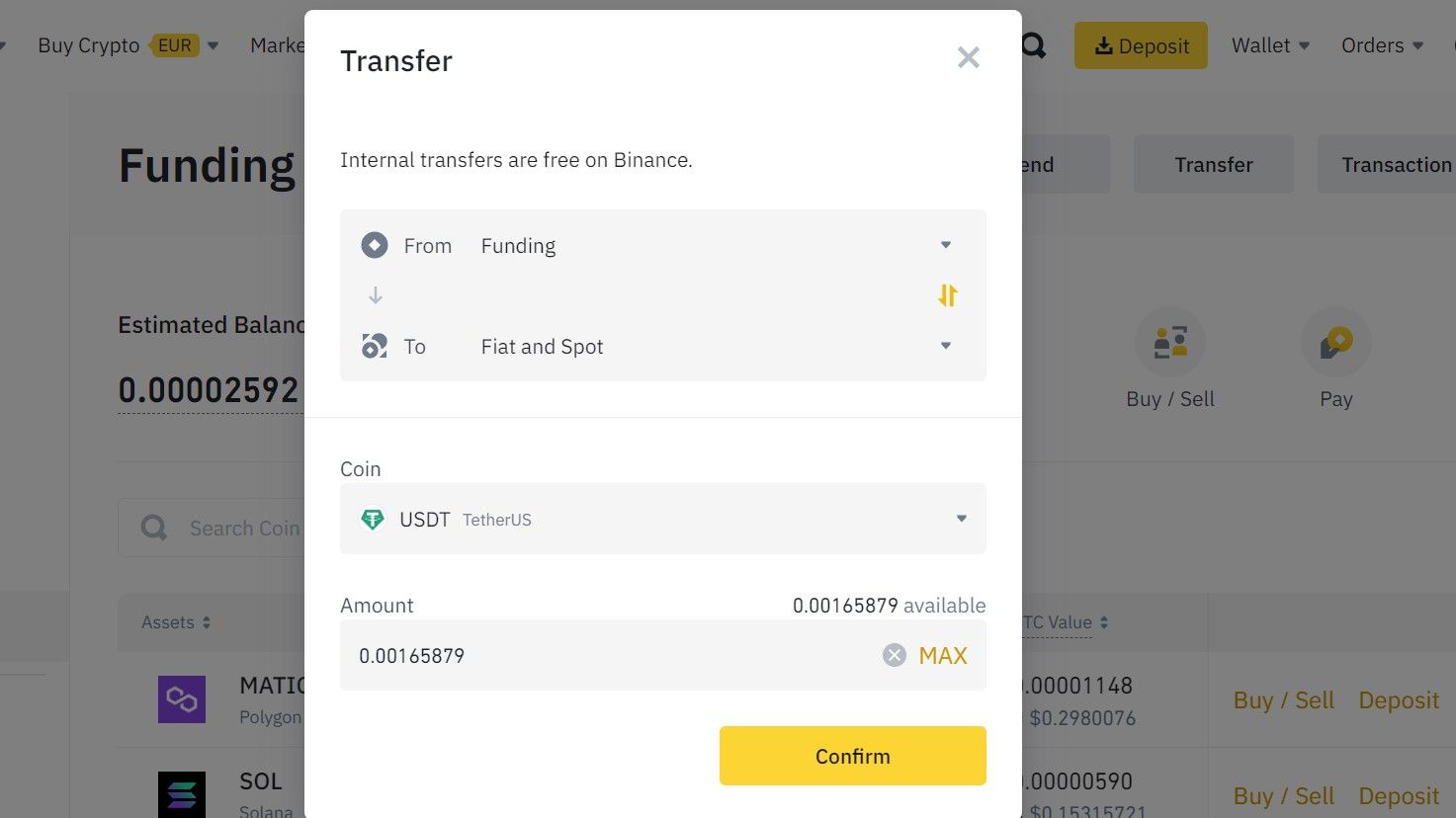Open the Pay icon
Screen dimensions: 1456x818
tap(1336, 341)
